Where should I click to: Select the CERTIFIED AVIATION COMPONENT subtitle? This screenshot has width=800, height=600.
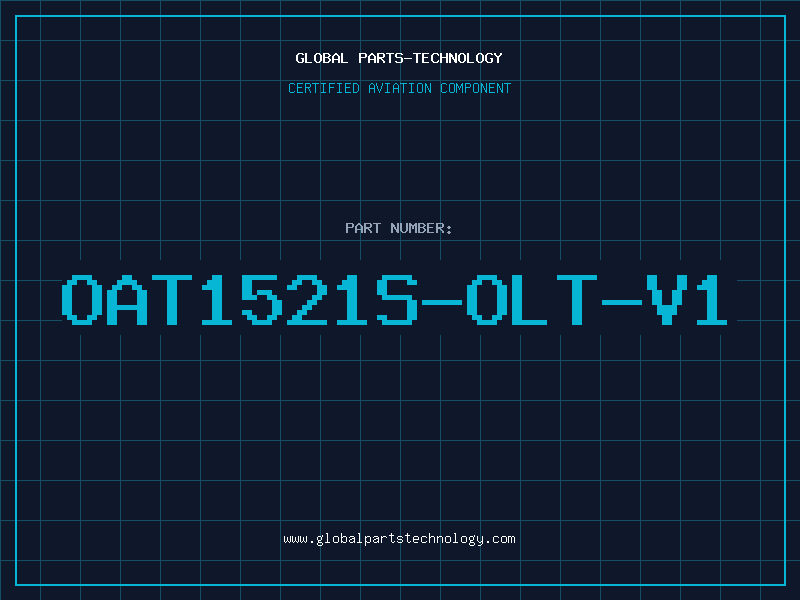coord(399,88)
